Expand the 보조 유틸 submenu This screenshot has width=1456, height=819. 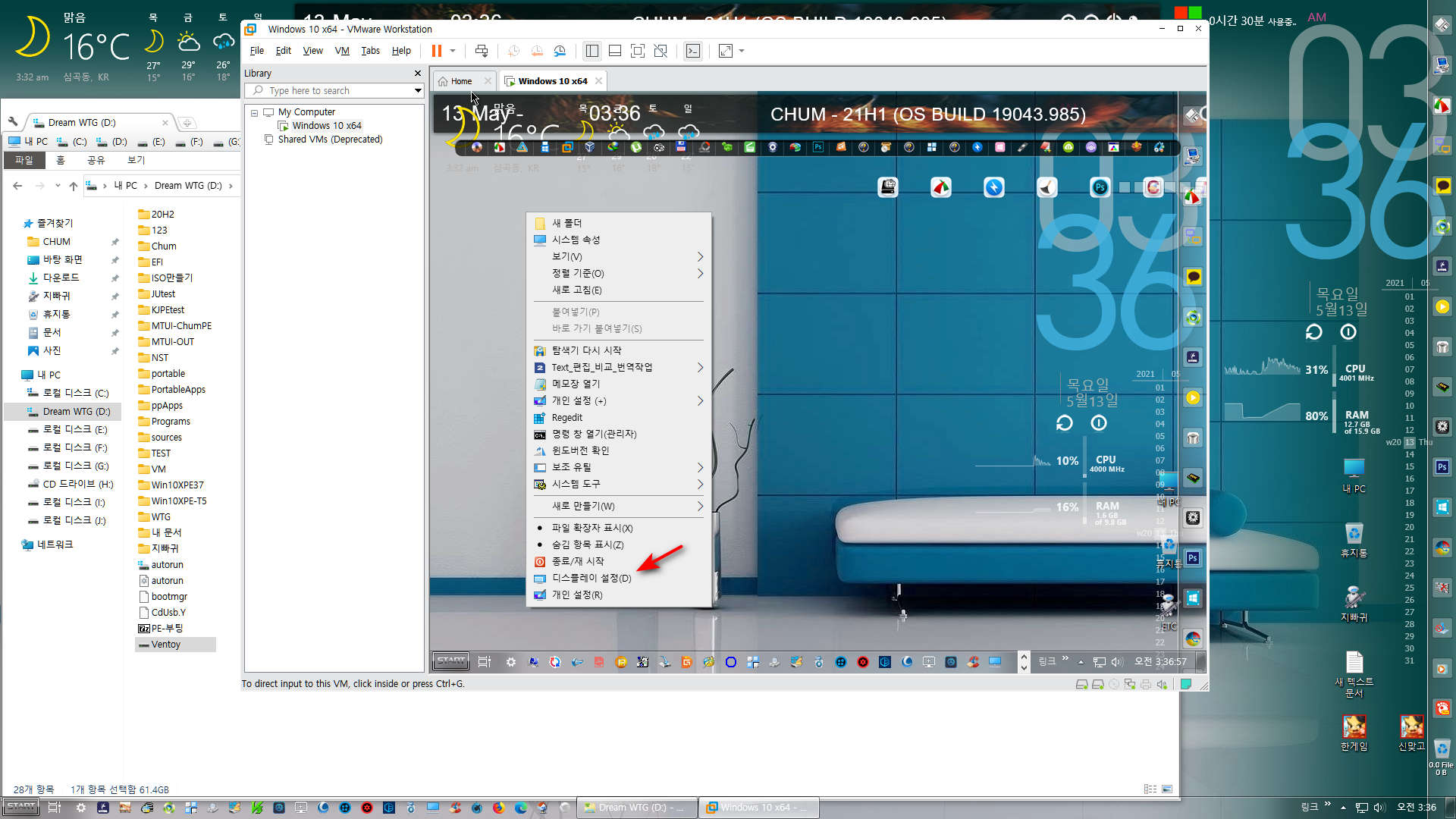(618, 467)
